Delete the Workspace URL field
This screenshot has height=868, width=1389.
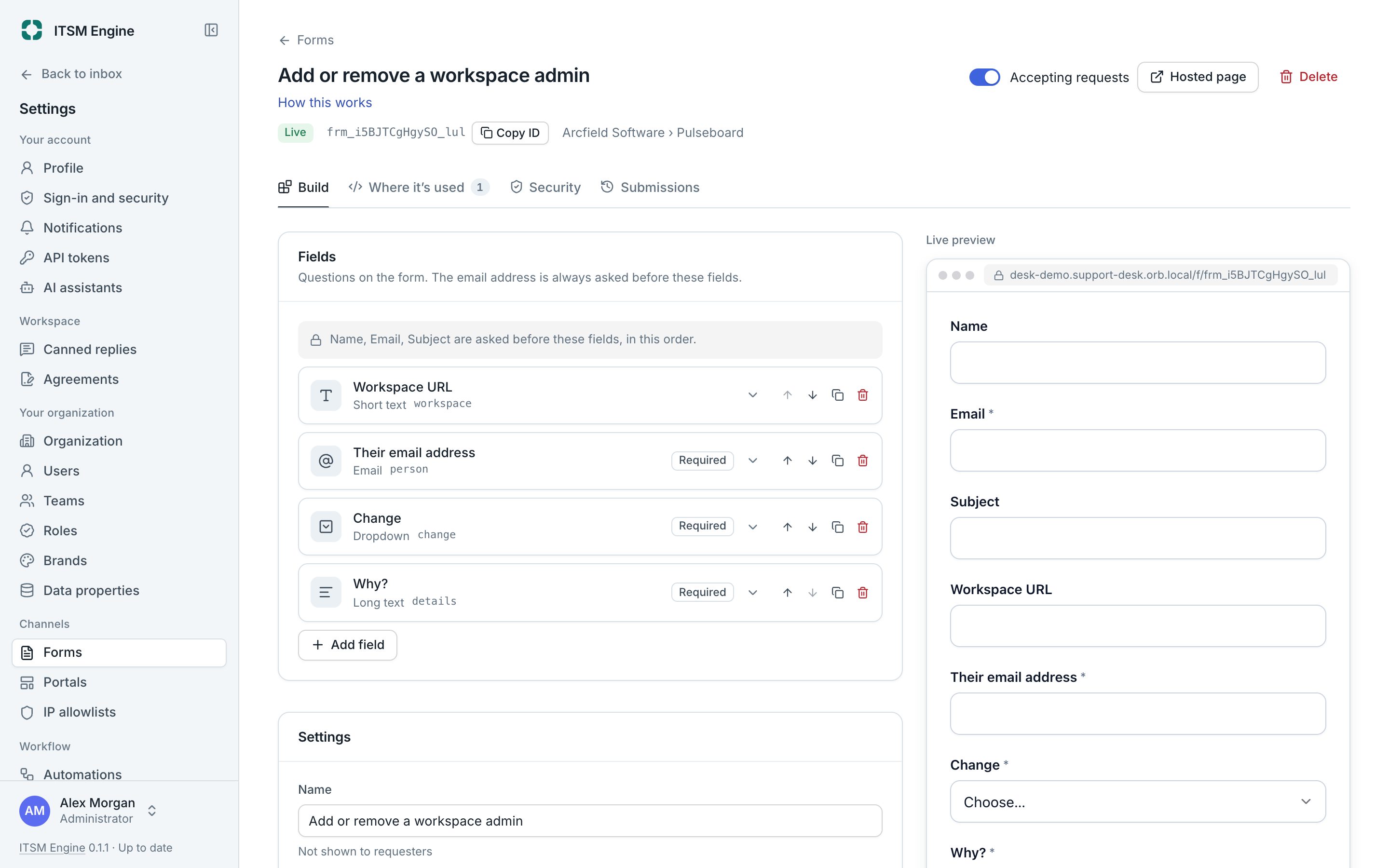pos(862,395)
